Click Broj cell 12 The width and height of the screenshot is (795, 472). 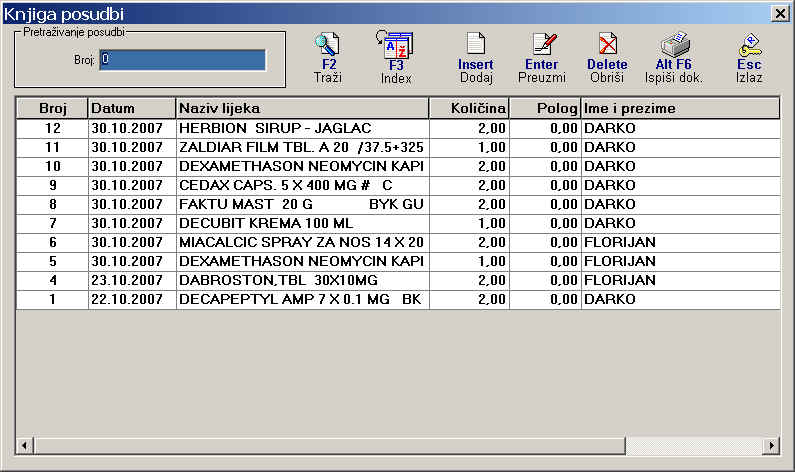[x=53, y=128]
